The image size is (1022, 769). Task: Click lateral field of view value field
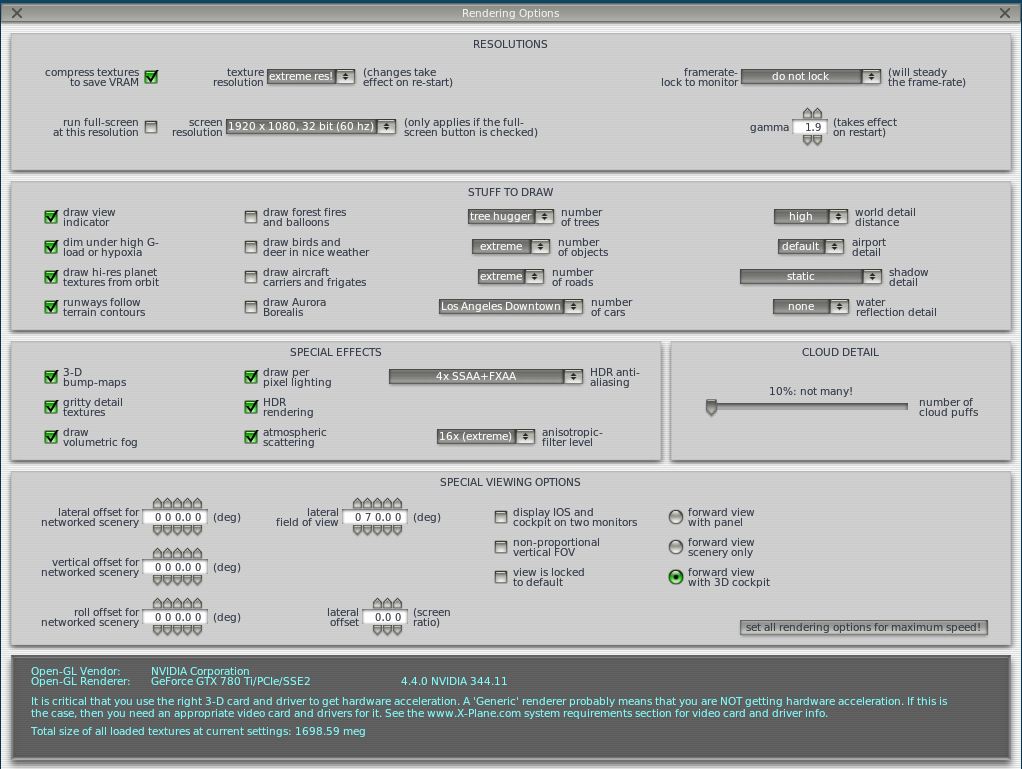click(x=375, y=517)
